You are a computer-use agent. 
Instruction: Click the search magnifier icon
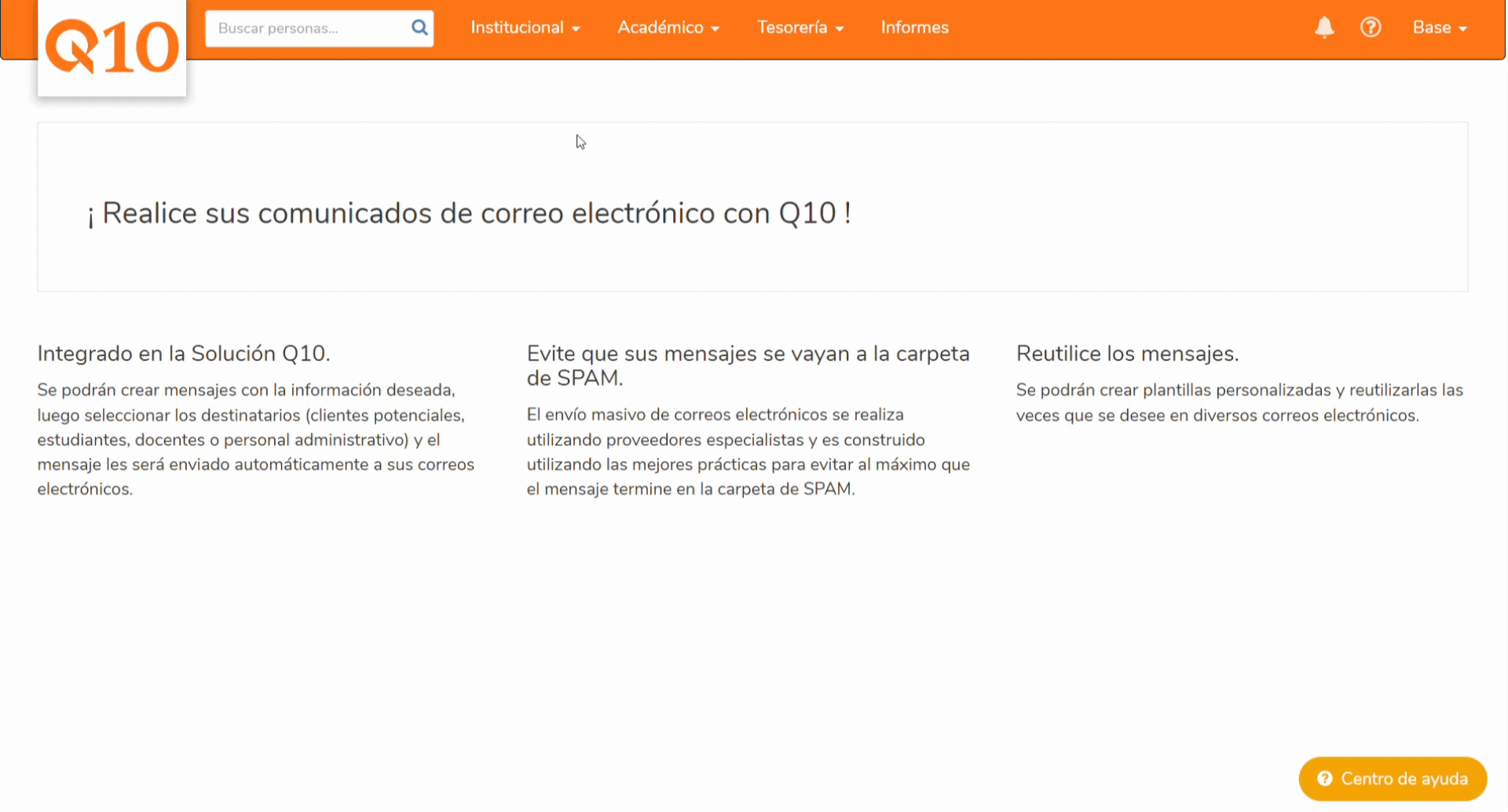tap(419, 27)
